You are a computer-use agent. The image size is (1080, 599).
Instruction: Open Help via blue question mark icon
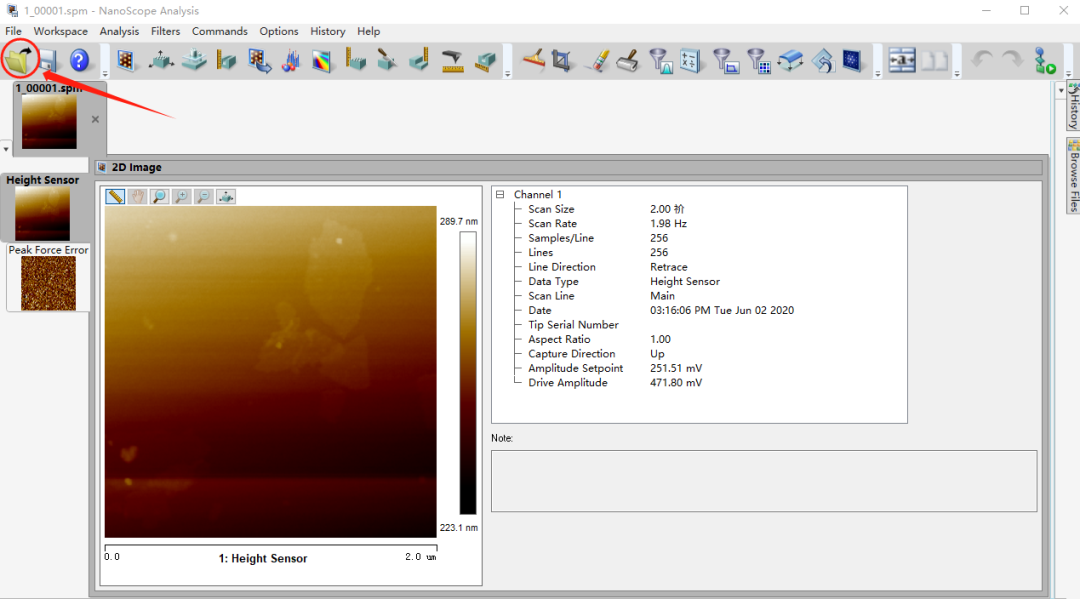pyautogui.click(x=79, y=61)
